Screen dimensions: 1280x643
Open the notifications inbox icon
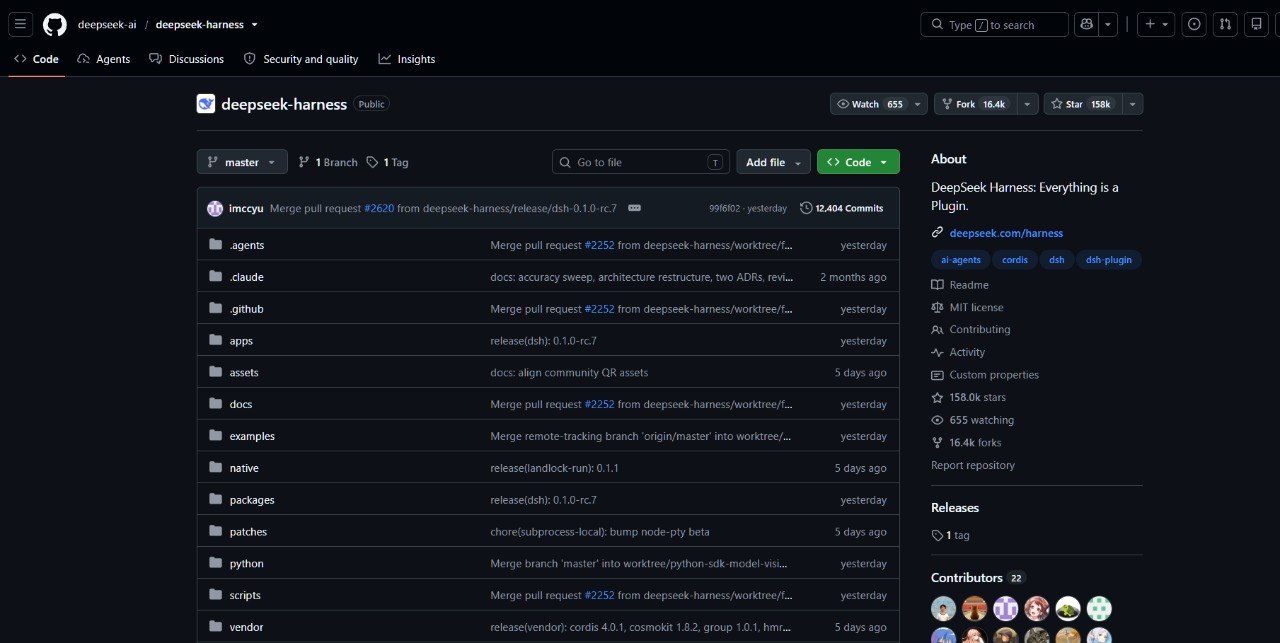pyautogui.click(x=1256, y=25)
